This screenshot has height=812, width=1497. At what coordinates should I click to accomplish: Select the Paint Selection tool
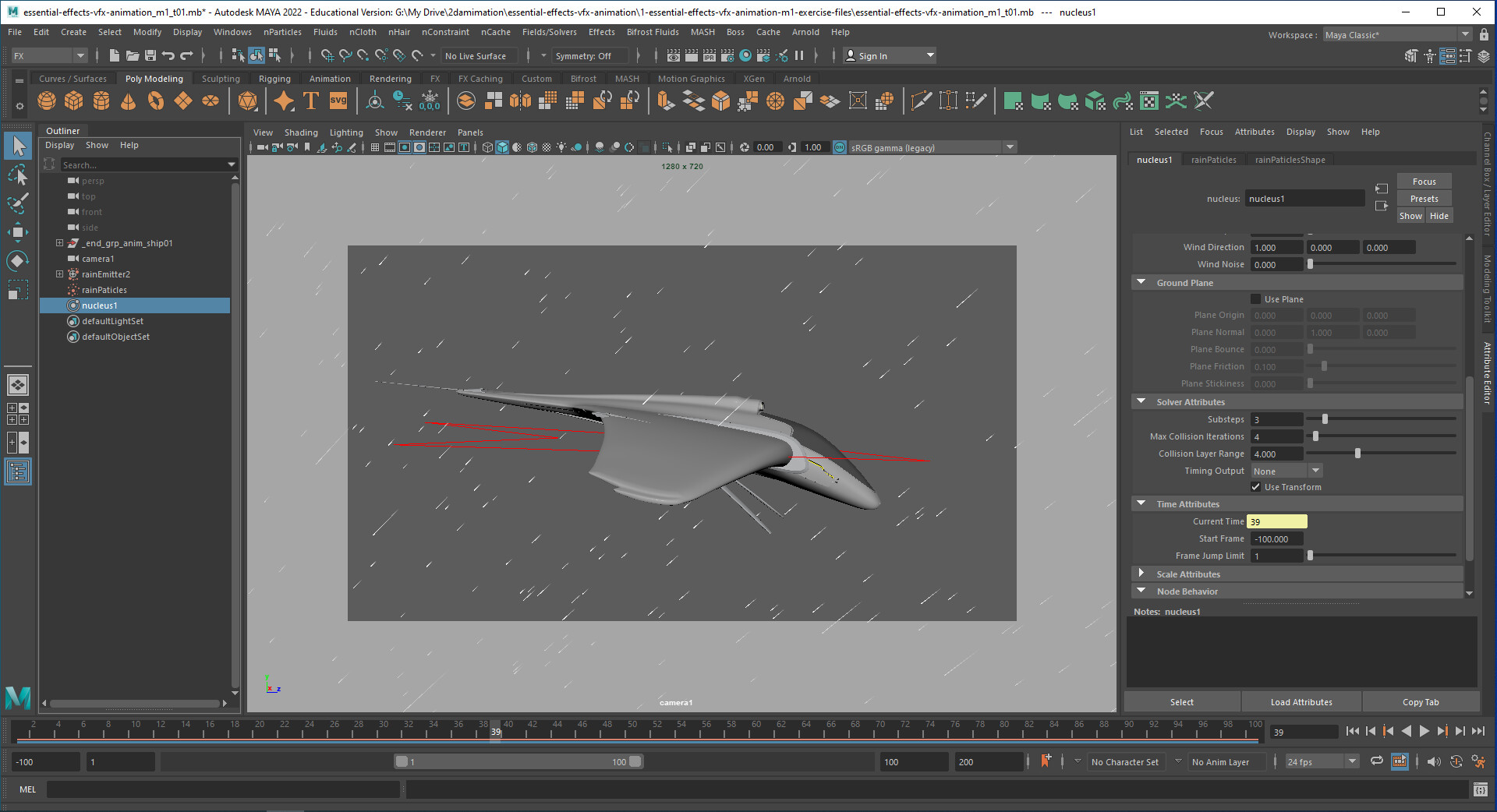point(17,203)
